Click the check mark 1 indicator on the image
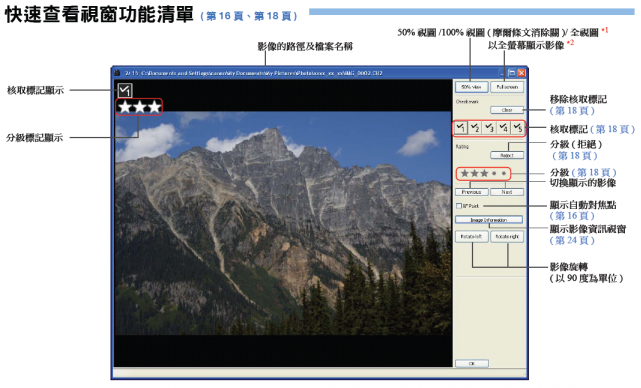The image size is (641, 388). click(x=125, y=90)
